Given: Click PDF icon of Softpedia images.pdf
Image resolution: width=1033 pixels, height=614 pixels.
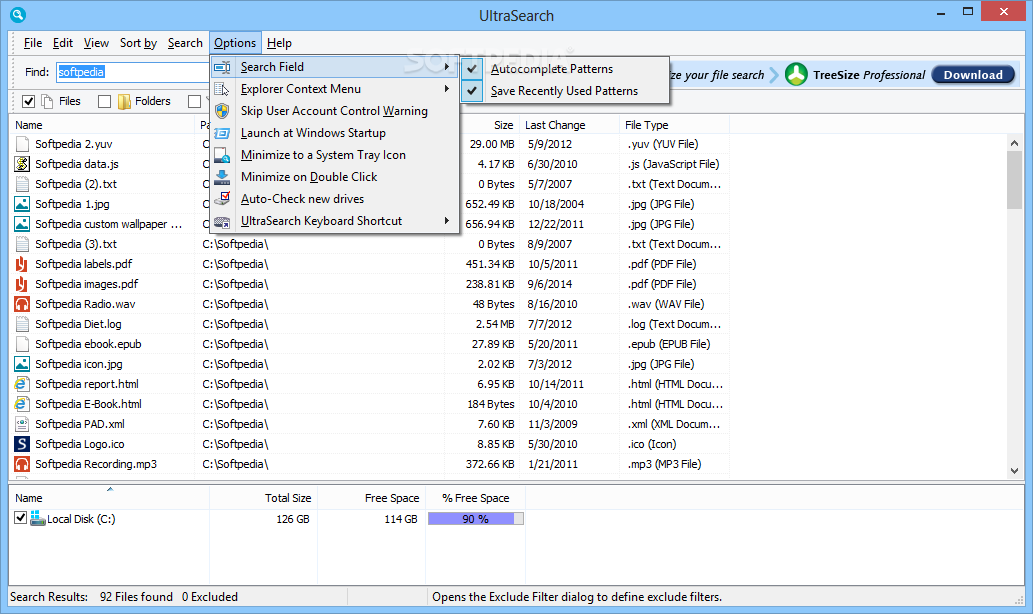Looking at the screenshot, I should (22, 285).
